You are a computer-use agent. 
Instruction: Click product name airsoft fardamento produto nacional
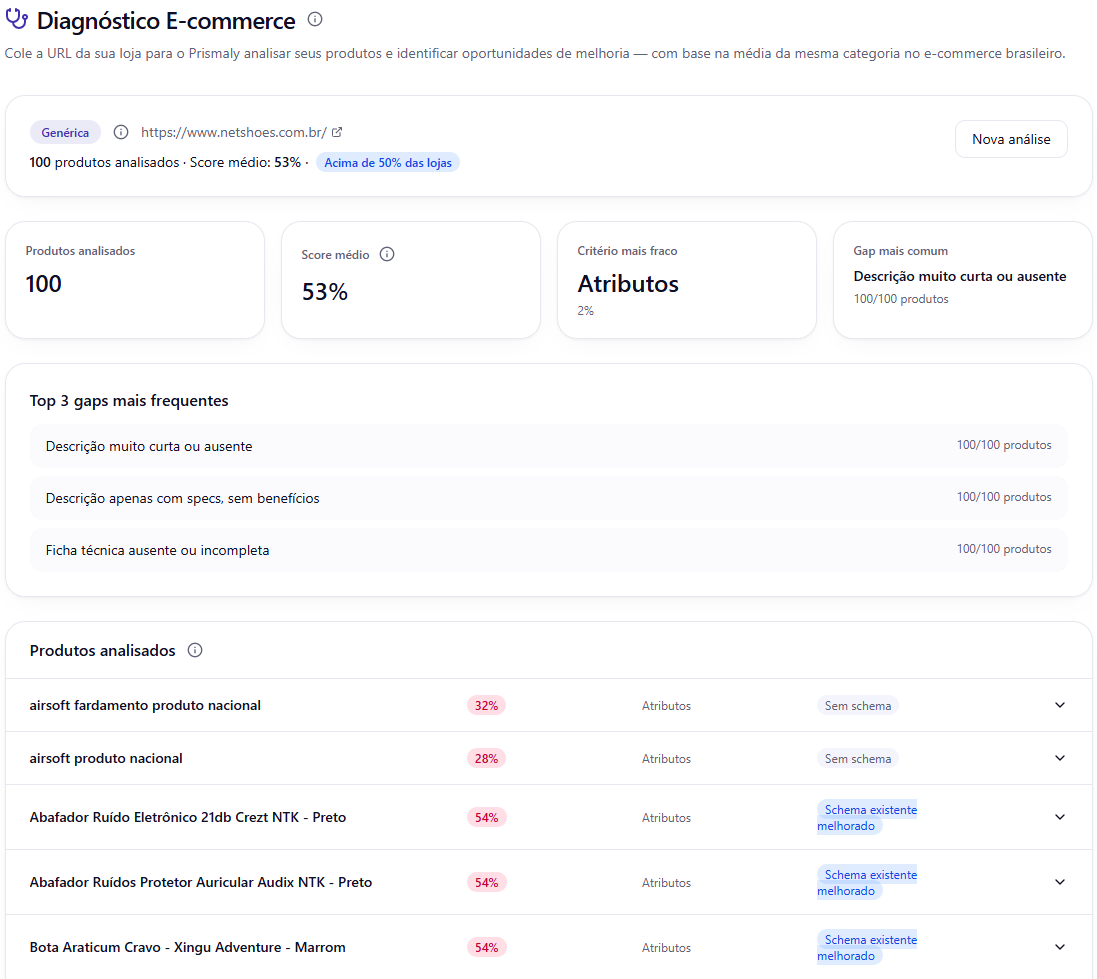point(145,705)
